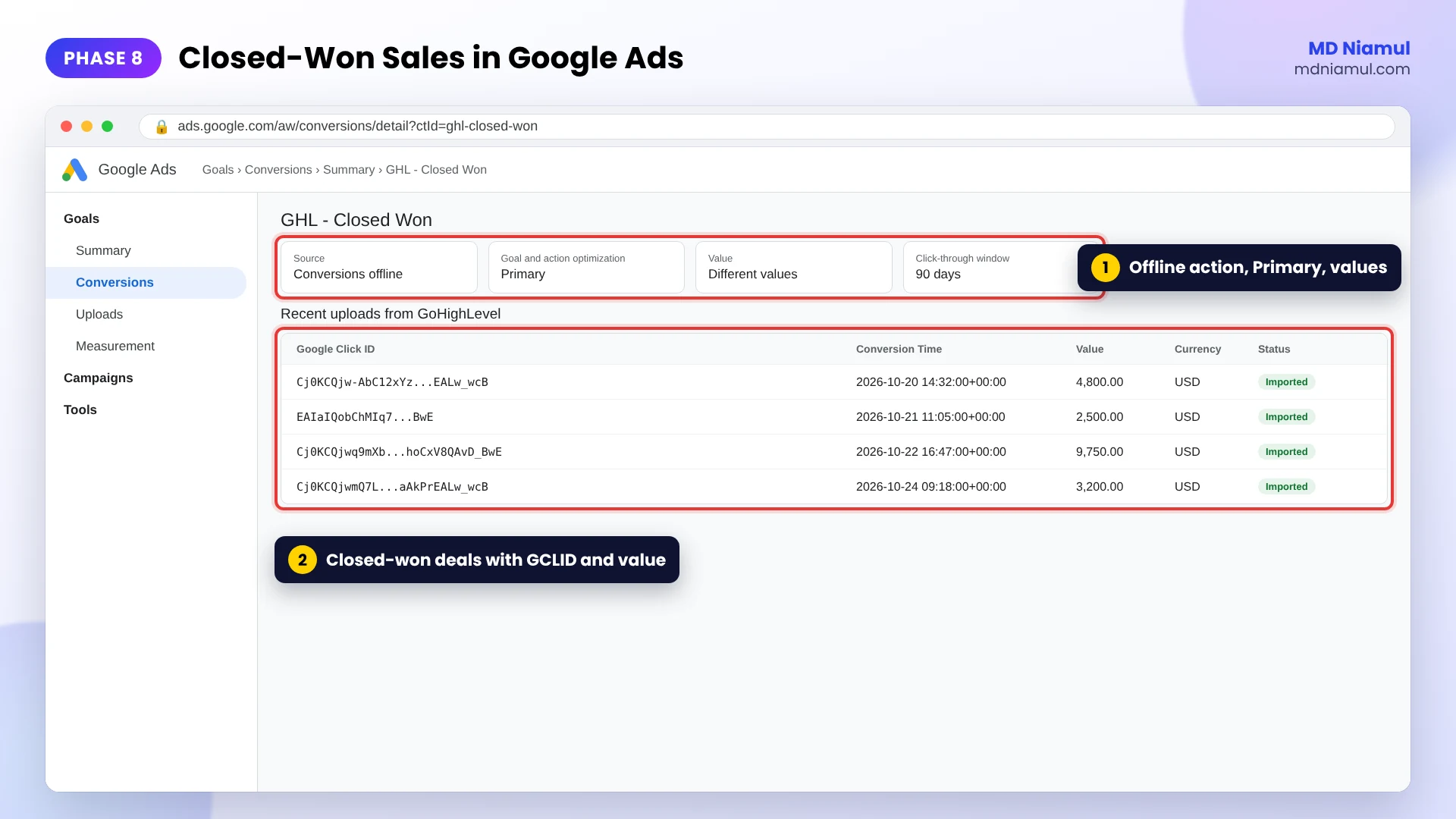Click the value '2,500.00'
This screenshot has width=1456, height=819.
[1100, 417]
